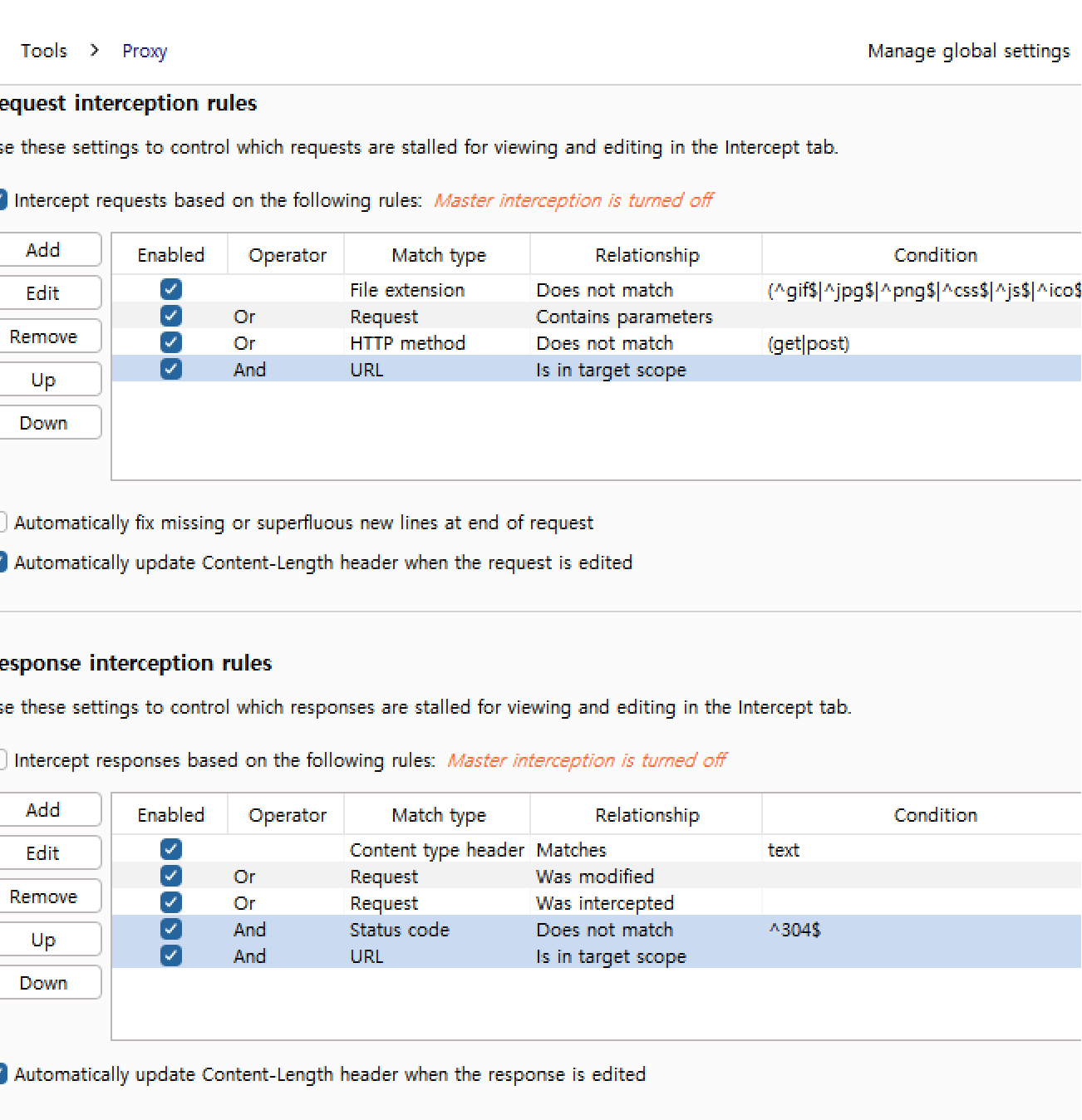Select the '^304$' condition cell
This screenshot has height=1120, width=1082.
click(x=922, y=930)
